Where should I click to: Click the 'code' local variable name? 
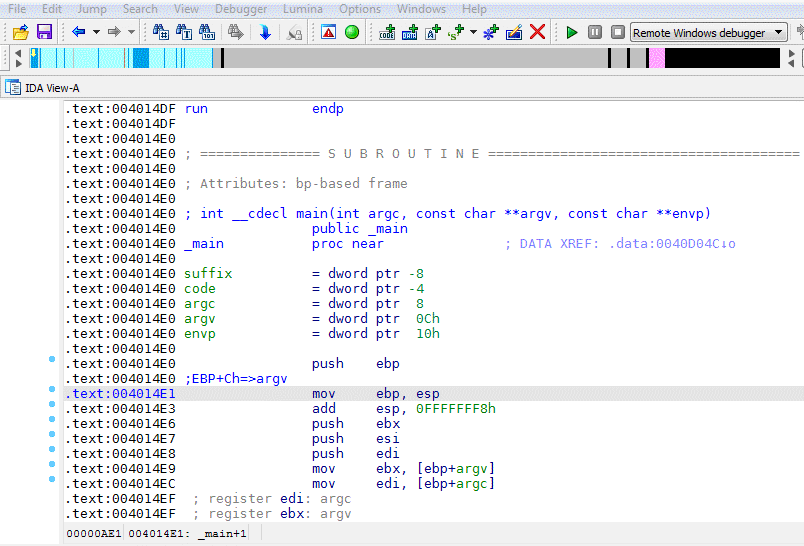click(200, 288)
